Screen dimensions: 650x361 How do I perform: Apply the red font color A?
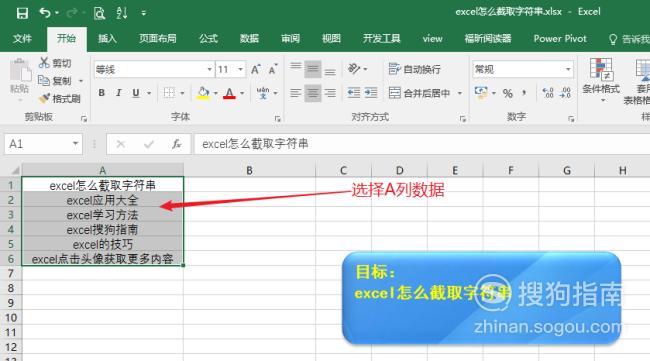tap(229, 93)
